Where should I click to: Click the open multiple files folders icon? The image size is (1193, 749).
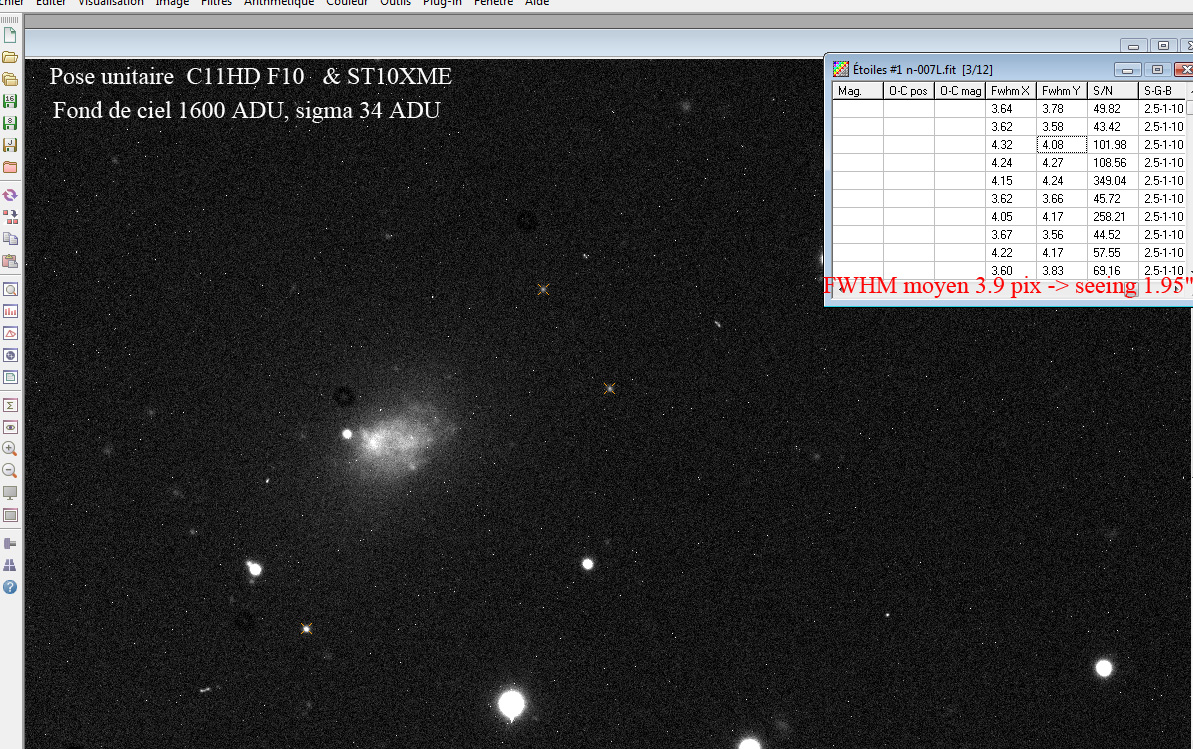tap(10, 79)
